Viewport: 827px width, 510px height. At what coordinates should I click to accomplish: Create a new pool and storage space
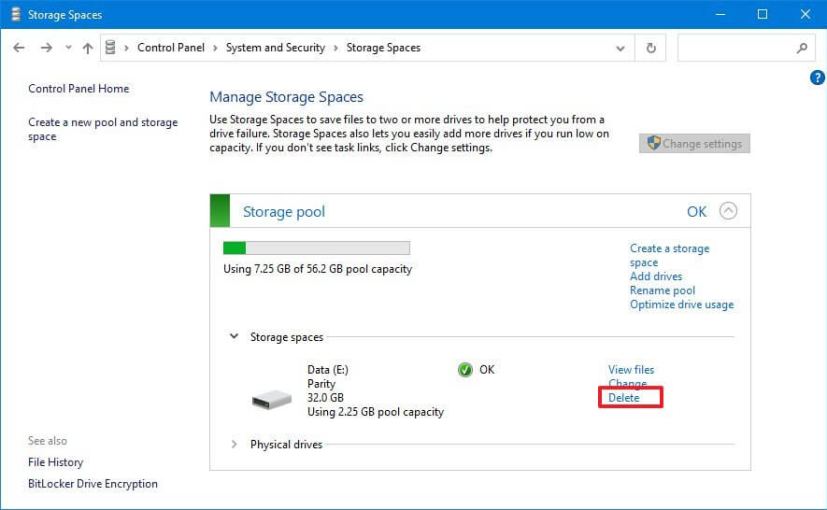click(103, 129)
